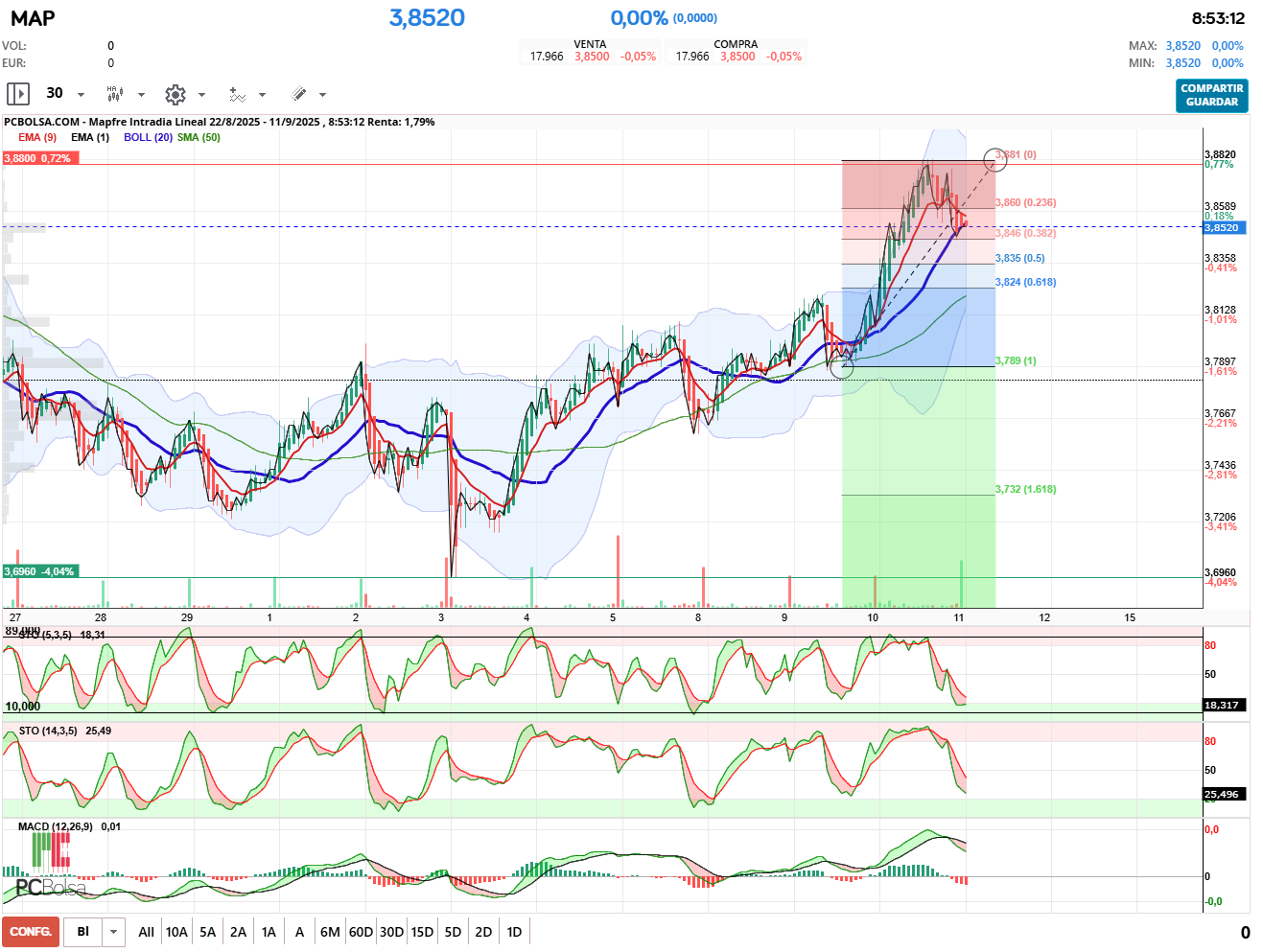Click the current price tag 3,8520 on axis

pyautogui.click(x=1226, y=227)
